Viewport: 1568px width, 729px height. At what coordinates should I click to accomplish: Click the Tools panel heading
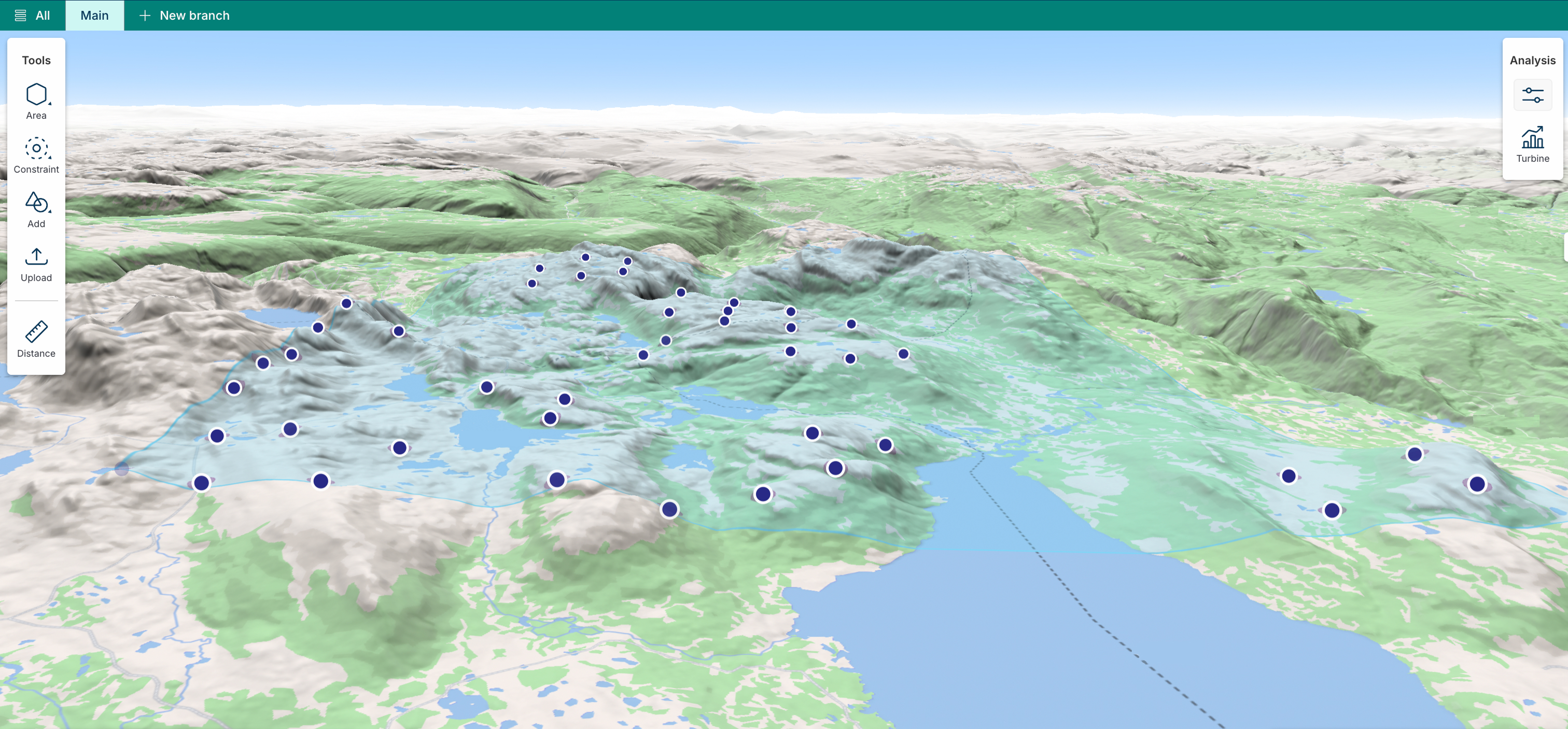[36, 60]
